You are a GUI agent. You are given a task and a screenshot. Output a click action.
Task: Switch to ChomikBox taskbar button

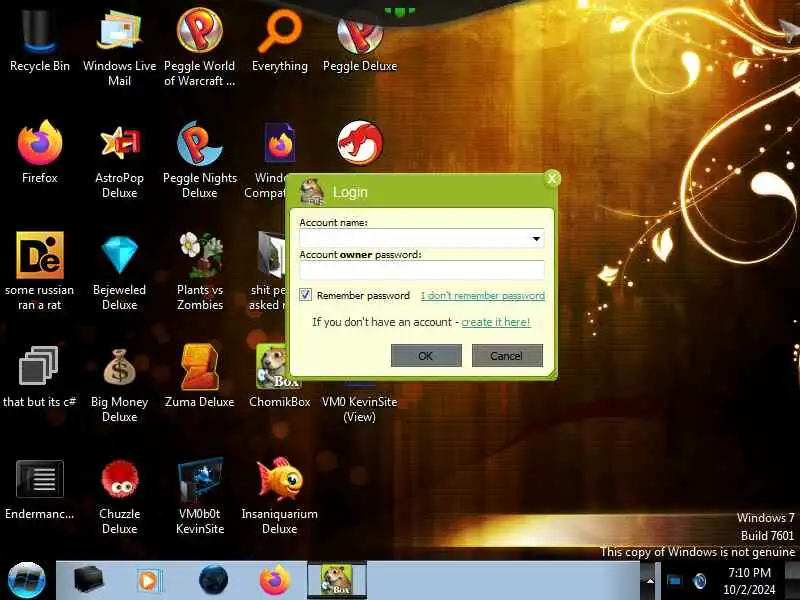[337, 581]
